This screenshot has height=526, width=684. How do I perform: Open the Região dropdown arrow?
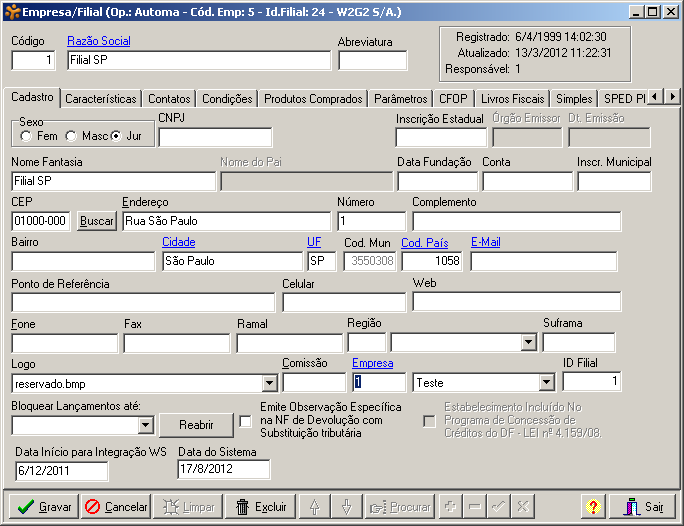529,342
